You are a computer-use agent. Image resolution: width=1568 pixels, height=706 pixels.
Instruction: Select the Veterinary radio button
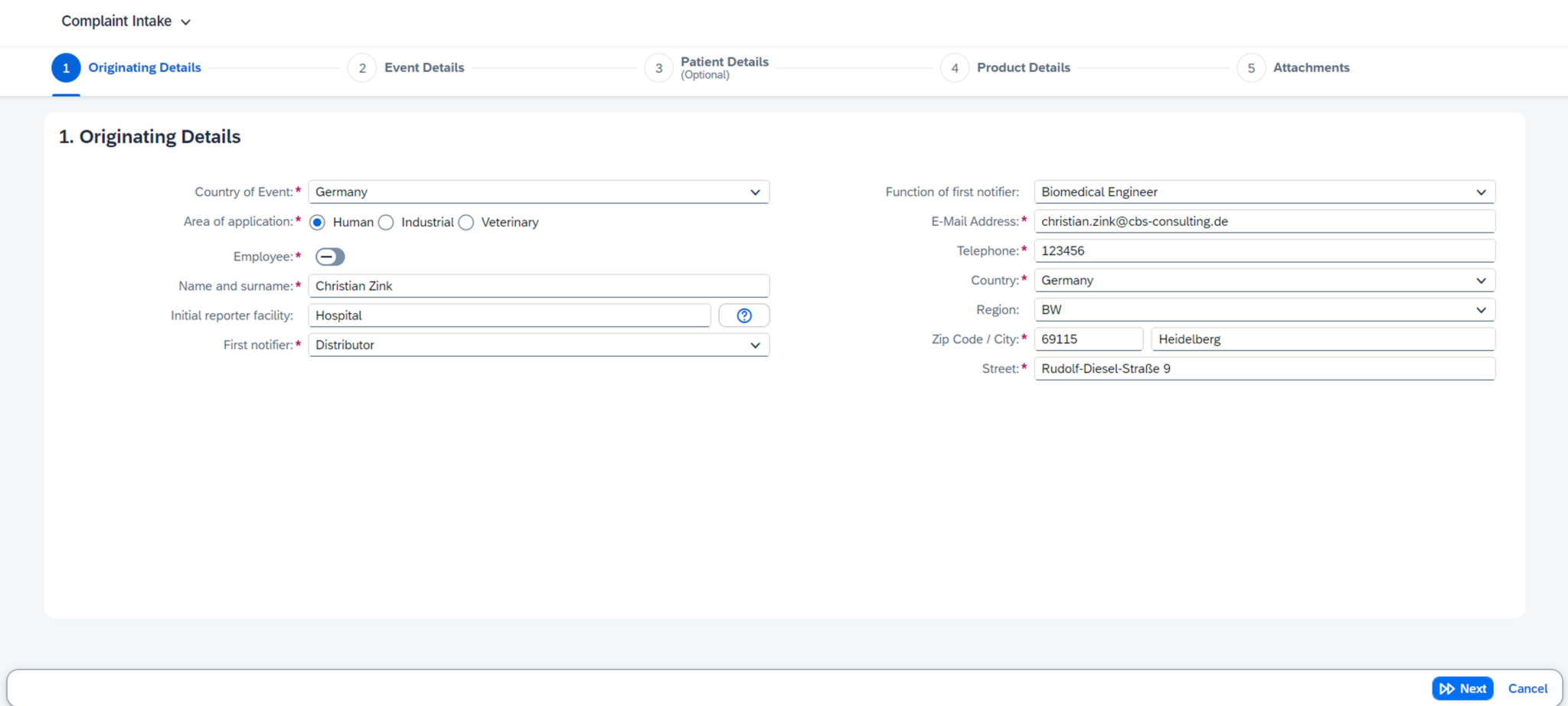(466, 222)
